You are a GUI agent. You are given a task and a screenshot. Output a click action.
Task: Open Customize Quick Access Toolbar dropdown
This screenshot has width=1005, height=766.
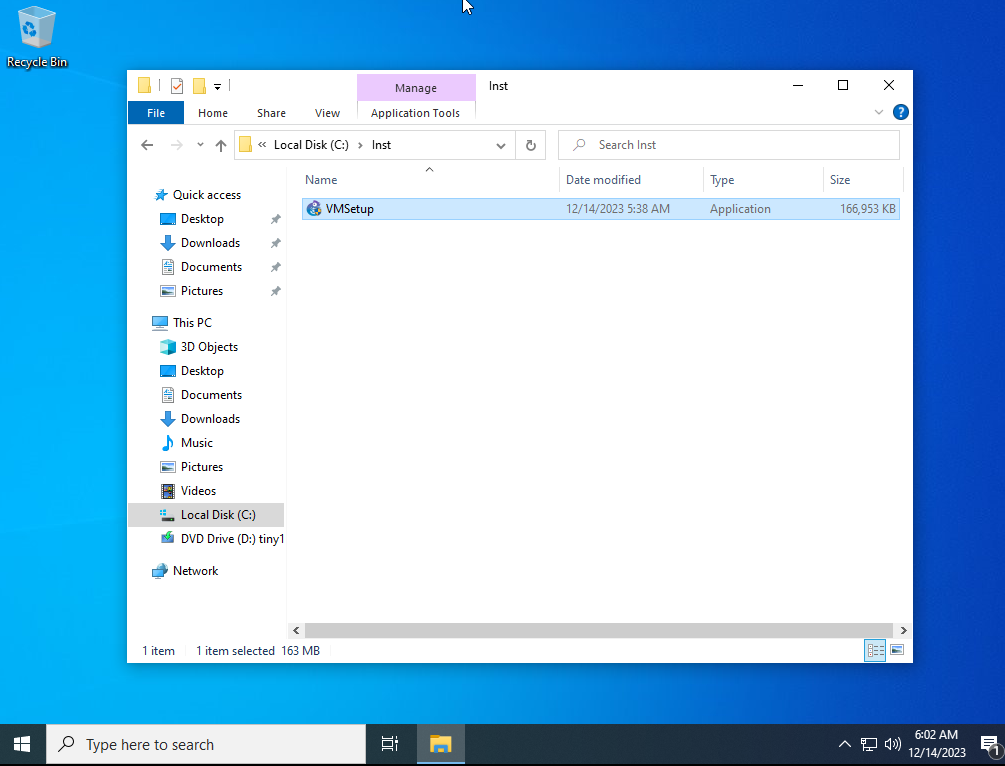(x=217, y=86)
